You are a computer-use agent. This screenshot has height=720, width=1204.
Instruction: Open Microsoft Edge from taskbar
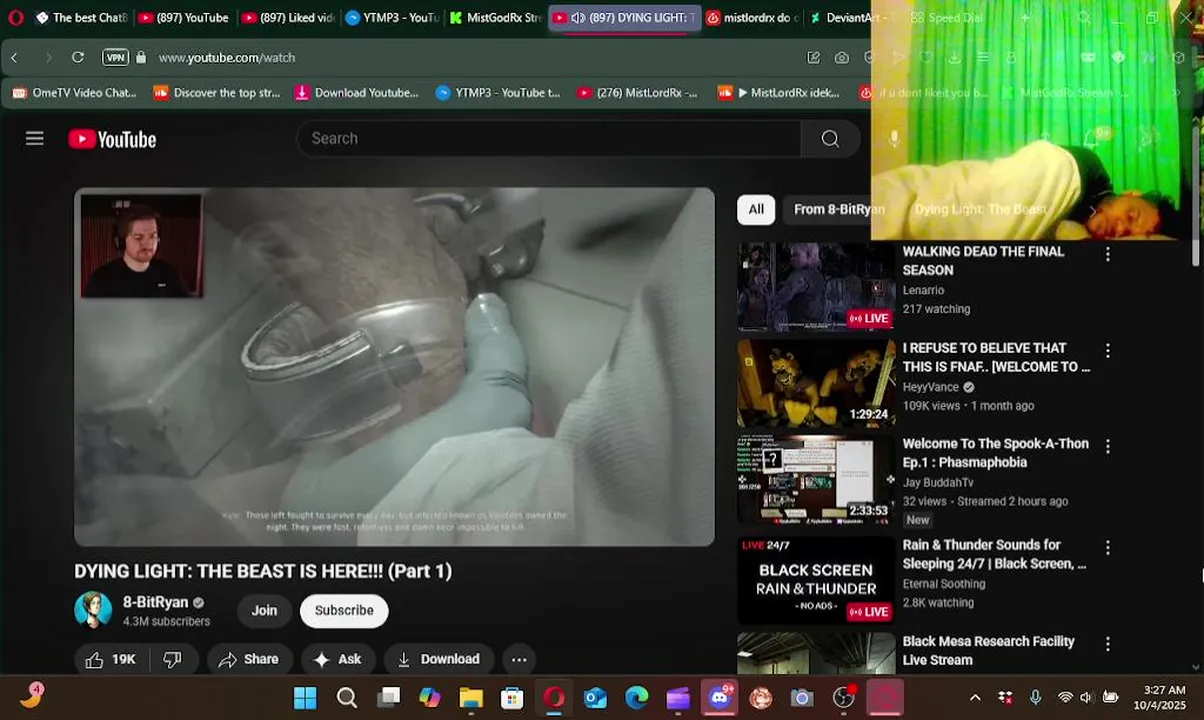637,698
